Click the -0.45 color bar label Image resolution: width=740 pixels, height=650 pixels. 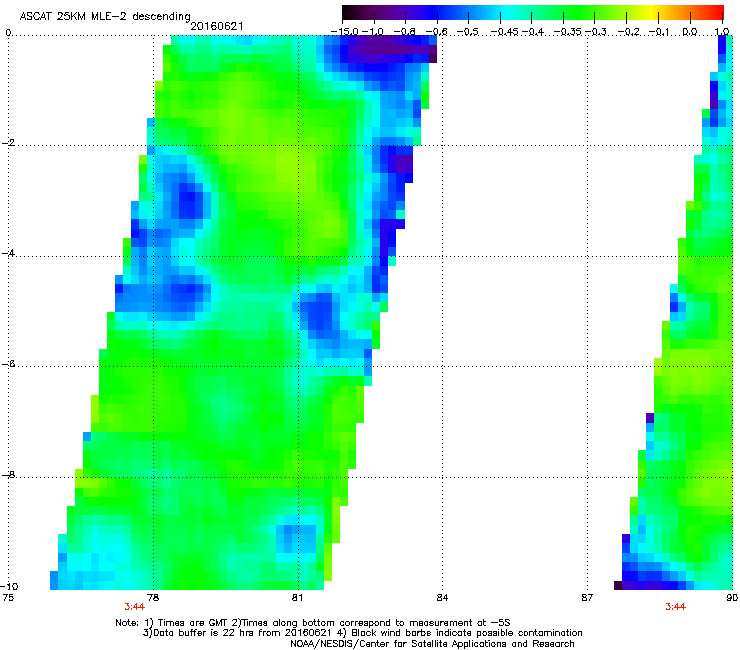click(505, 32)
